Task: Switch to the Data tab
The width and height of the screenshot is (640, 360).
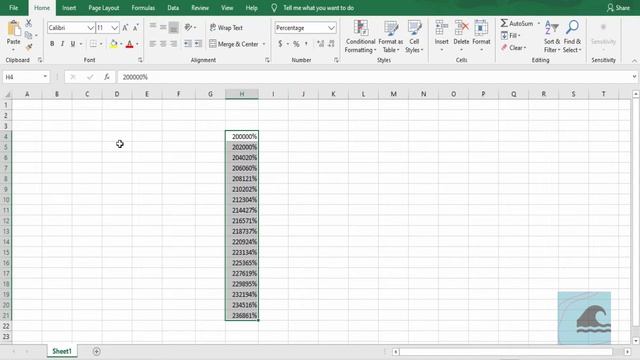Action: point(173,8)
